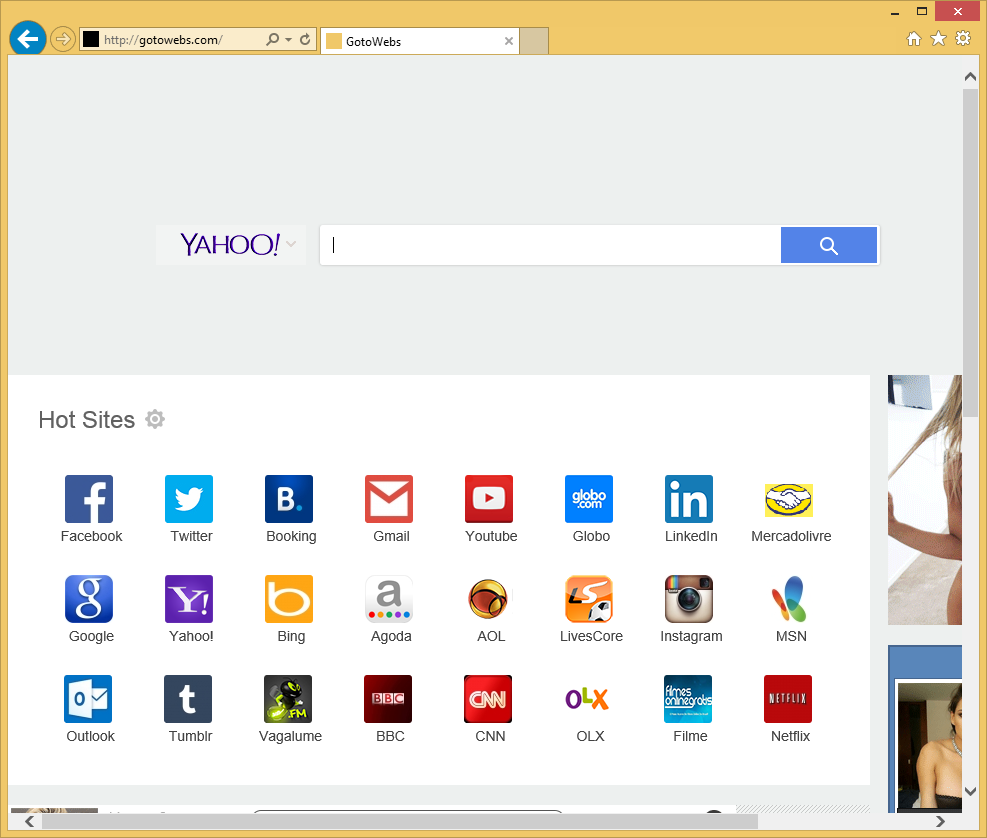The height and width of the screenshot is (838, 987).
Task: Go forward with the browser forward arrow
Action: coord(62,40)
